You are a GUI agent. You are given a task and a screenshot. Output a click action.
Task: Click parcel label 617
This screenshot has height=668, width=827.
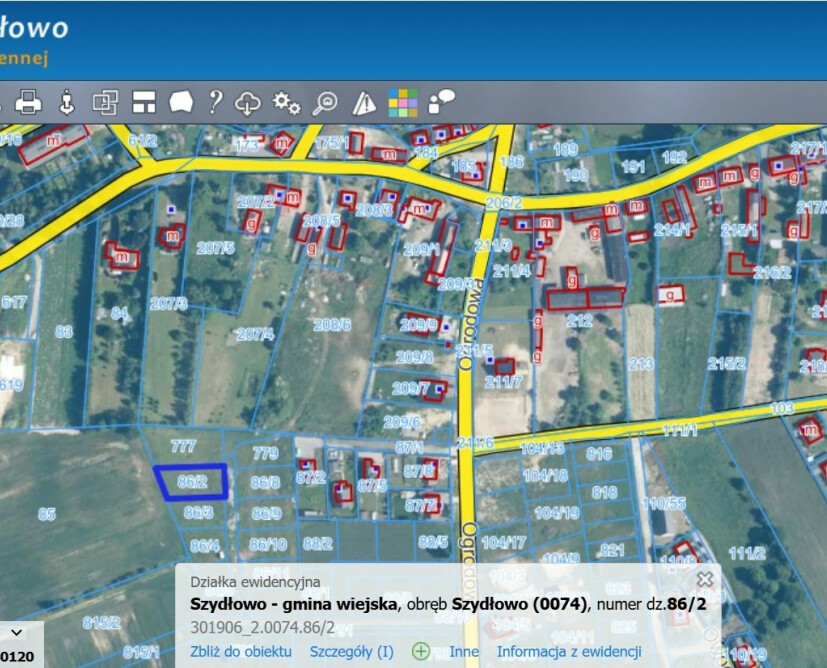(14, 302)
